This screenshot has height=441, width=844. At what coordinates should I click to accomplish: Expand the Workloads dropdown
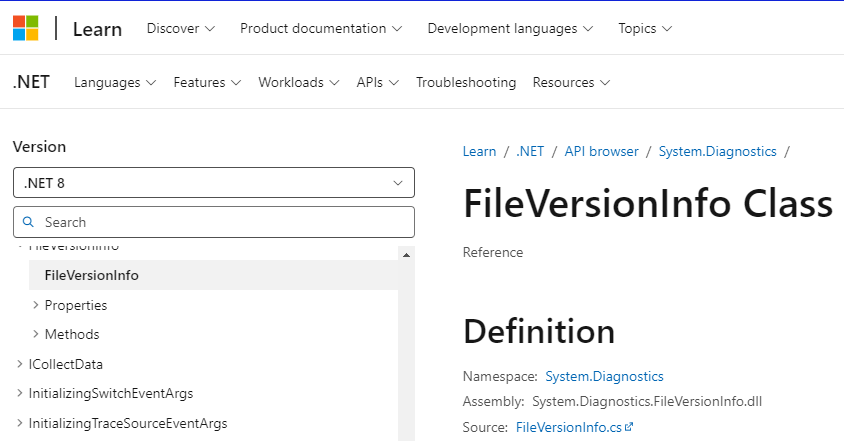click(299, 82)
